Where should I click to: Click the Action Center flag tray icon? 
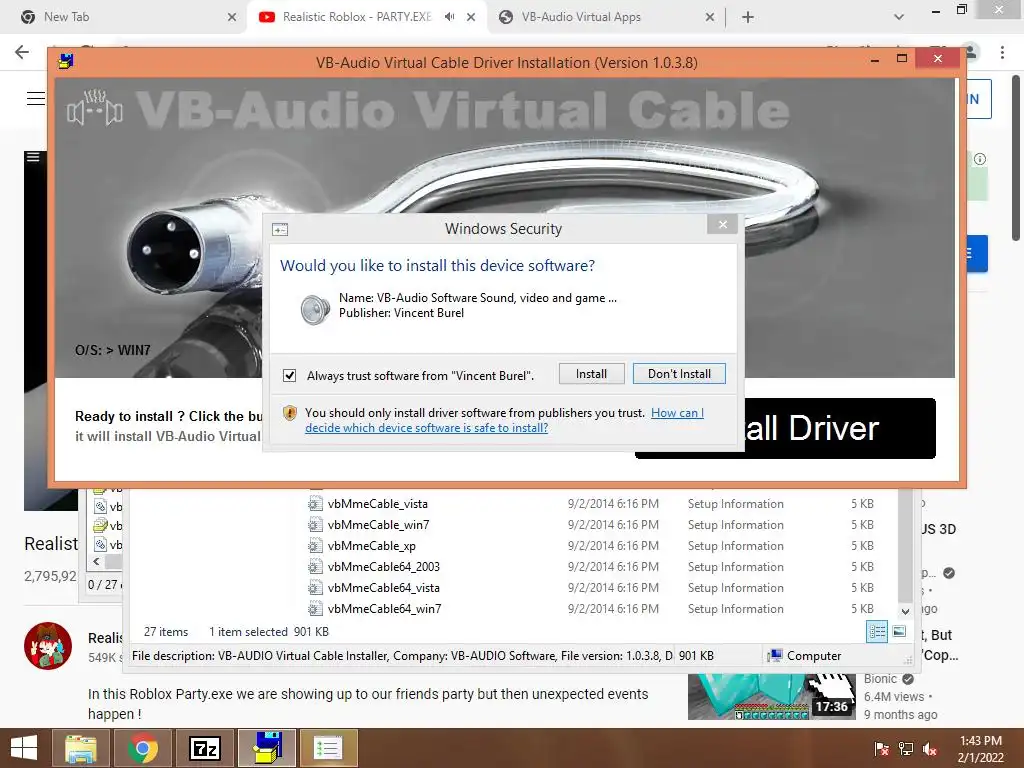point(881,749)
